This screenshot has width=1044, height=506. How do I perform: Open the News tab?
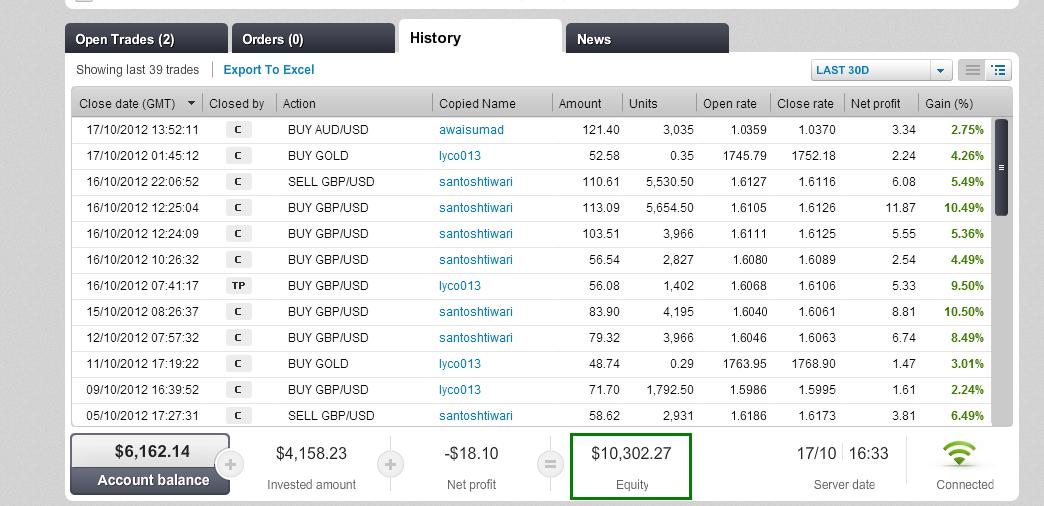[x=646, y=39]
